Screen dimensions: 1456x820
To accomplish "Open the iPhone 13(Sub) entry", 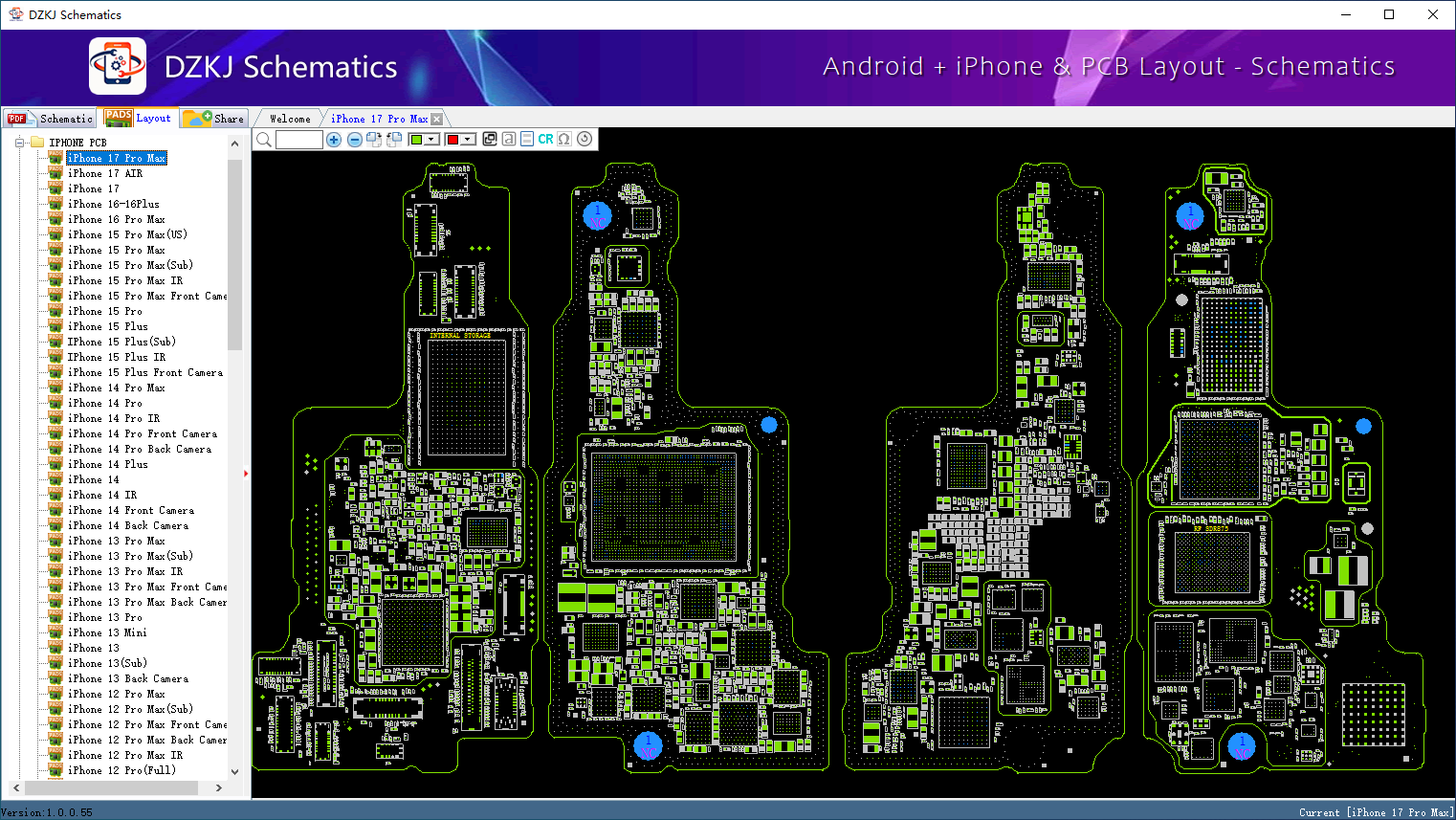I will tap(107, 663).
